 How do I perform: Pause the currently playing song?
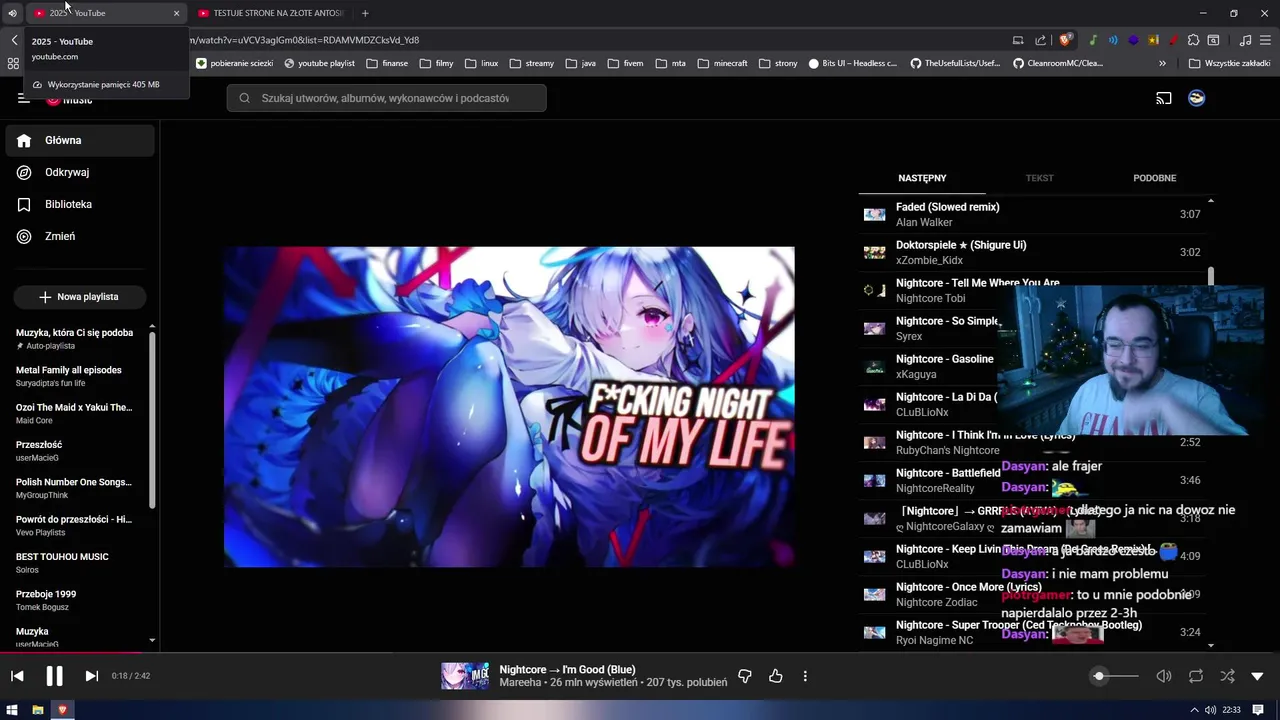click(54, 676)
